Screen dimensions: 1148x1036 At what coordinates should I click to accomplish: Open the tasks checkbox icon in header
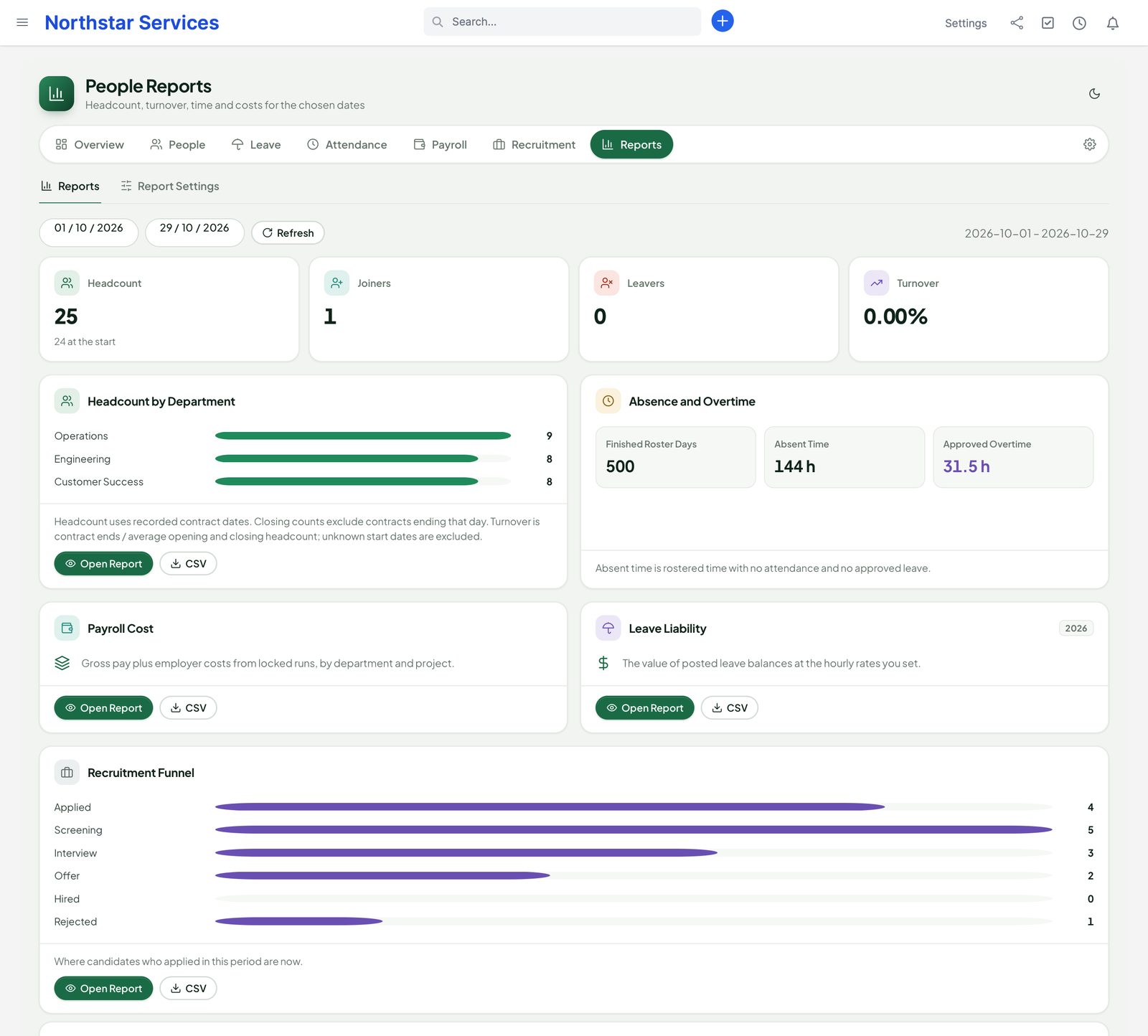1048,23
